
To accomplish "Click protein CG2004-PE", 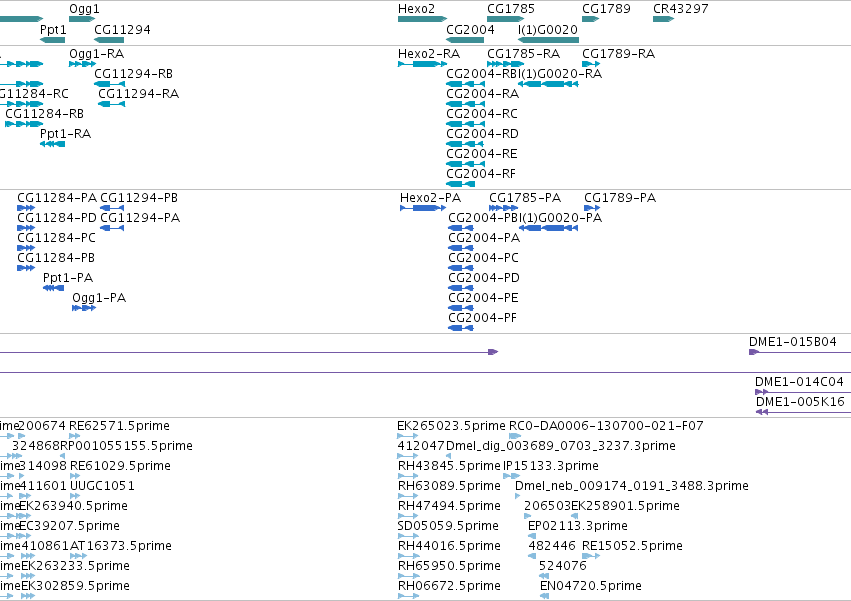I will pyautogui.click(x=461, y=308).
